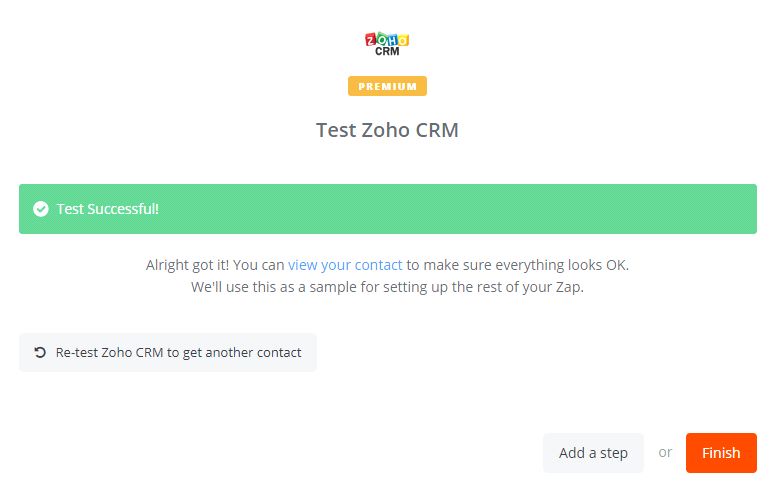Click the yellow PREMIUM badge
The height and width of the screenshot is (497, 775).
pos(387,86)
